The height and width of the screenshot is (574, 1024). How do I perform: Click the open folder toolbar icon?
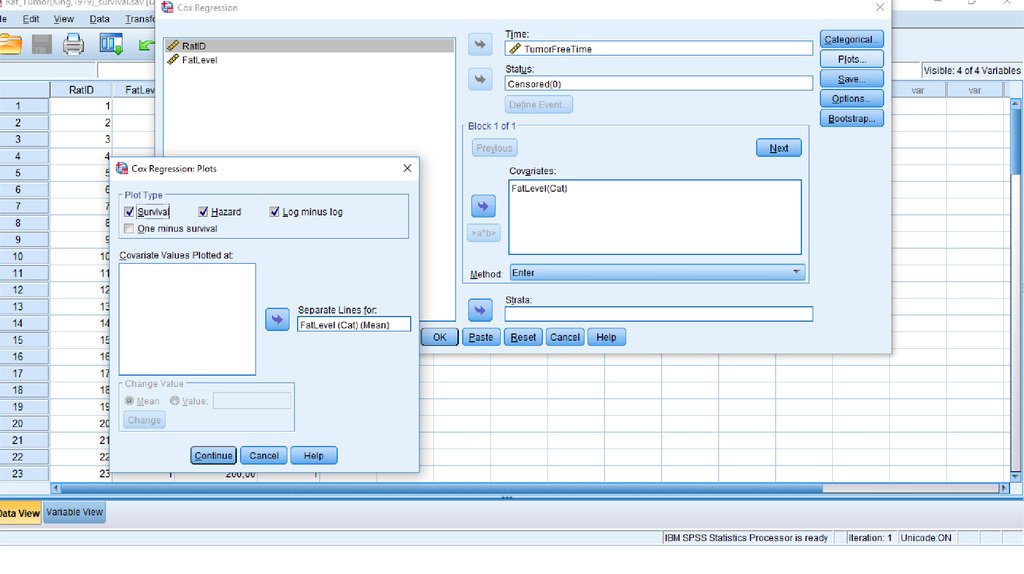10,44
